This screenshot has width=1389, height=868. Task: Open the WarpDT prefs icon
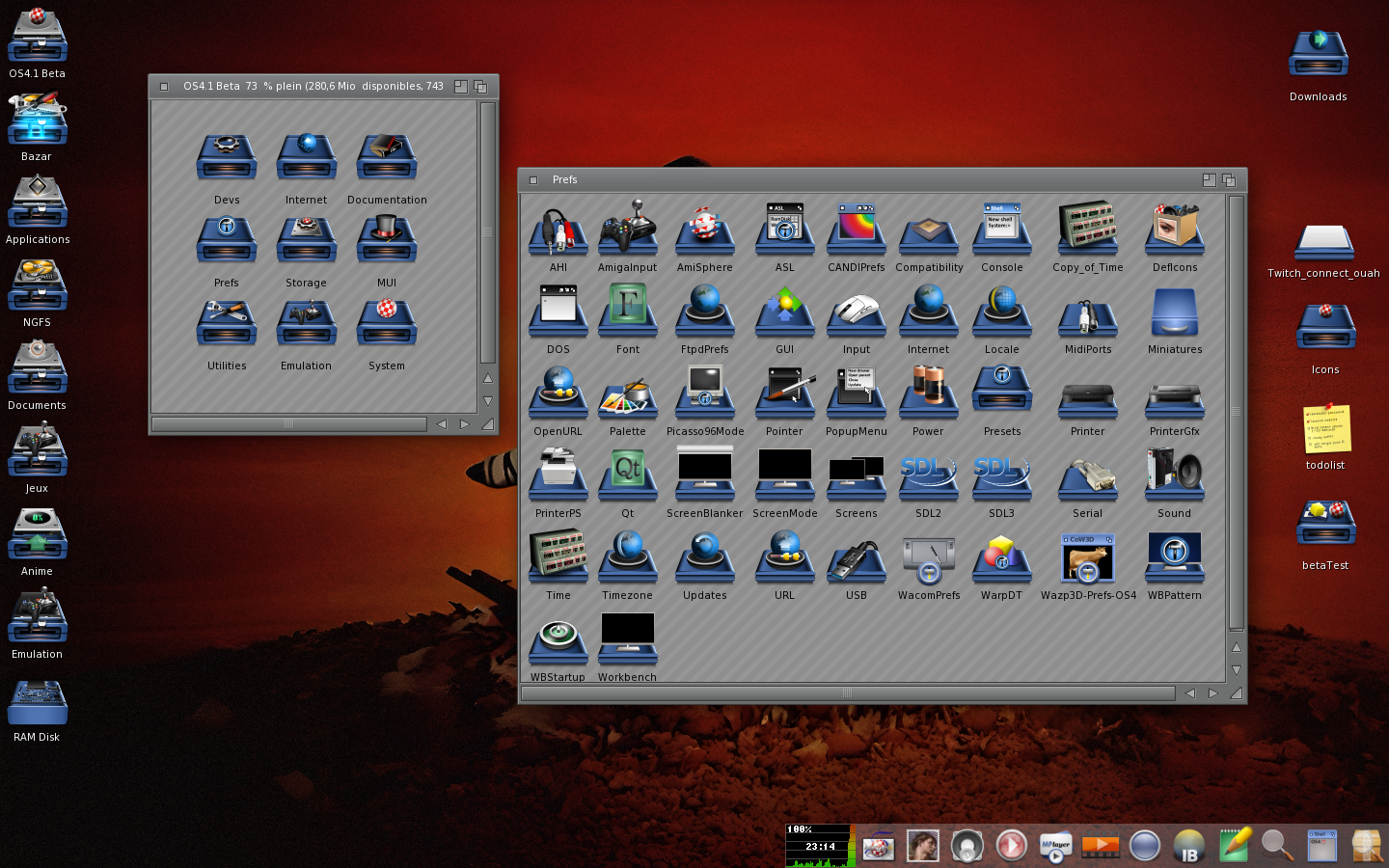tap(1001, 559)
